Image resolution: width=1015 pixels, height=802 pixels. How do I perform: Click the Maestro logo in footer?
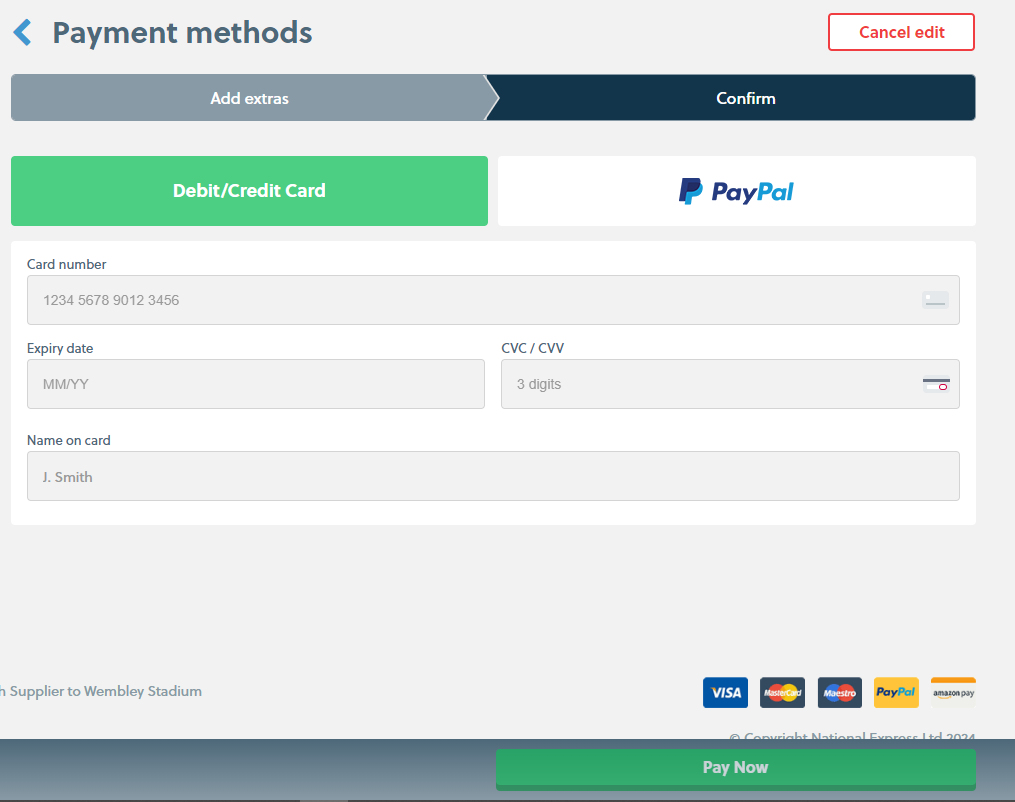[x=839, y=692]
